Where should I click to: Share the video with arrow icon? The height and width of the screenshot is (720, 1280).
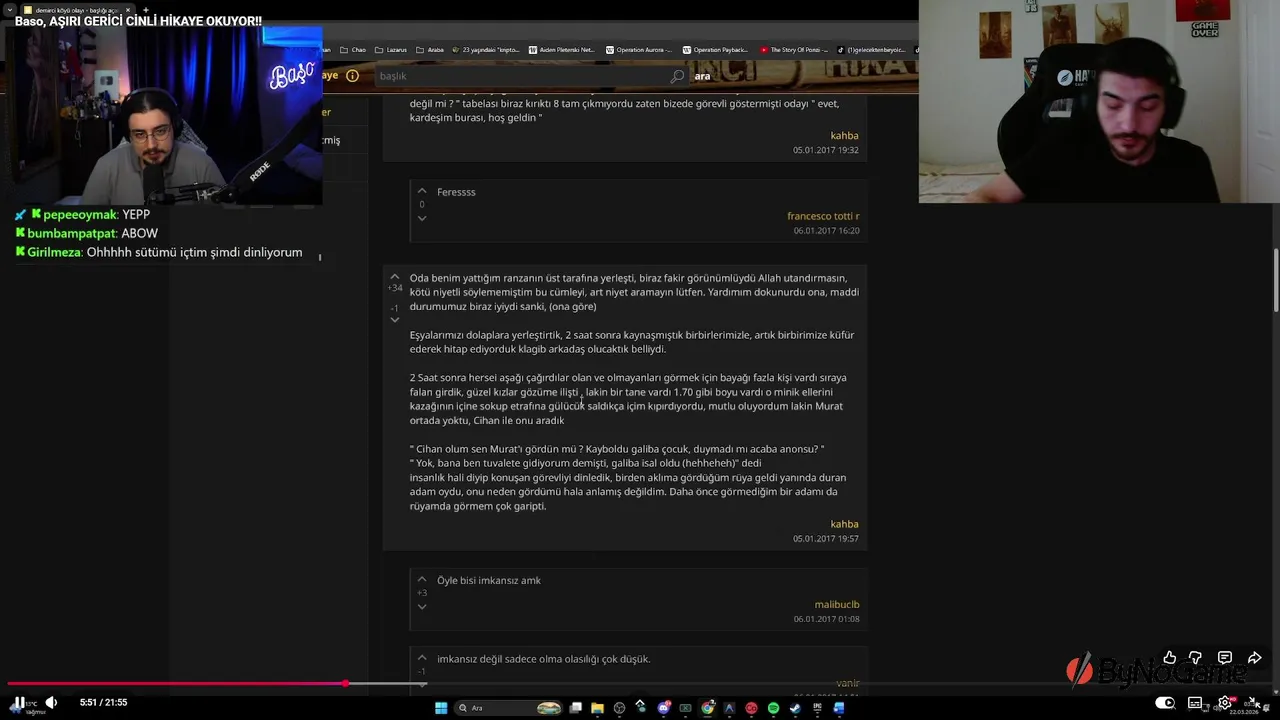[1254, 658]
